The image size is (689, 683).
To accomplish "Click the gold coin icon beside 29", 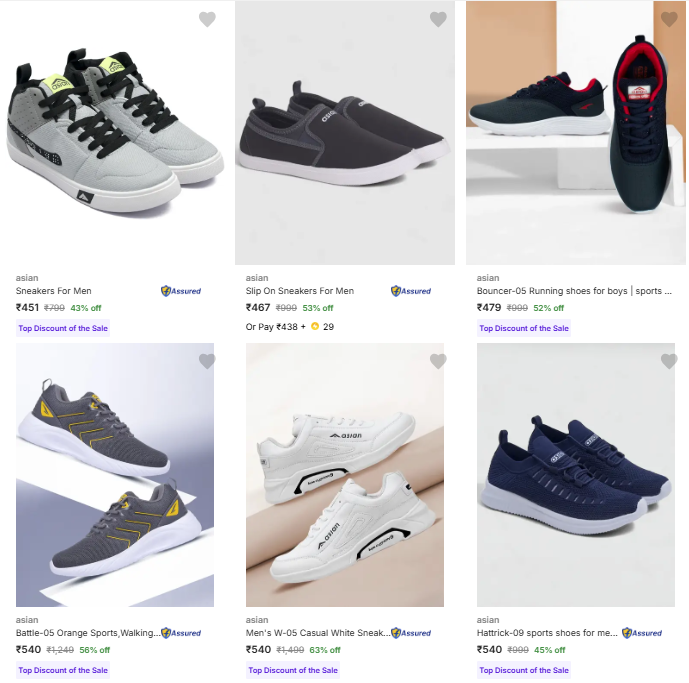I will click(315, 327).
